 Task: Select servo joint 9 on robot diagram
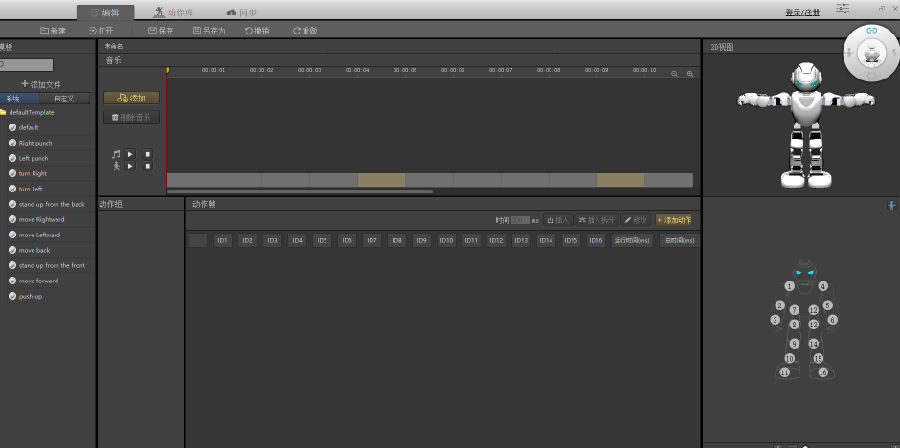coord(794,343)
